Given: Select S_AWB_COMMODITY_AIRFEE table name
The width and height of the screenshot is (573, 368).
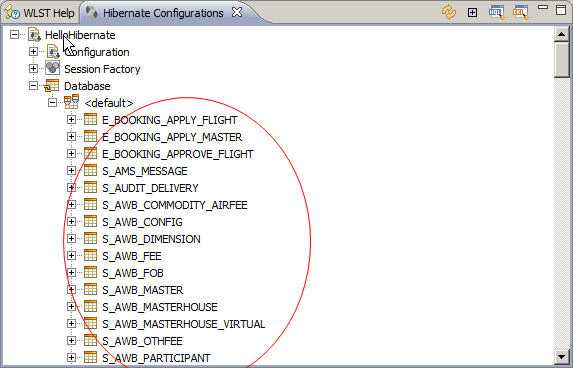Looking at the screenshot, I should tap(175, 205).
